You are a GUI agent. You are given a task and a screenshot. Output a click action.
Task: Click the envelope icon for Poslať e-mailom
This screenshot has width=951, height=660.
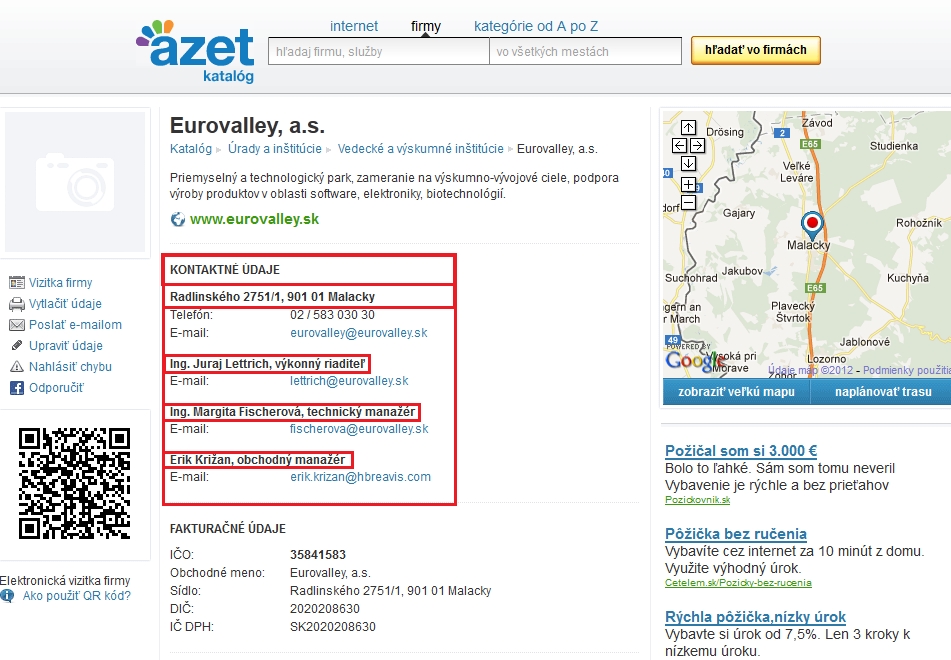tap(17, 325)
